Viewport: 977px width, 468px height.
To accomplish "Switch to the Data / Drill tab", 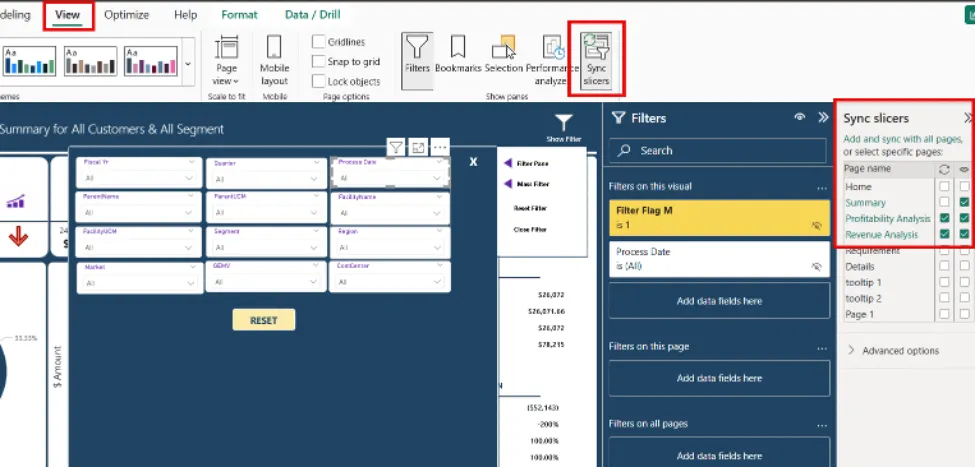I will (x=310, y=15).
